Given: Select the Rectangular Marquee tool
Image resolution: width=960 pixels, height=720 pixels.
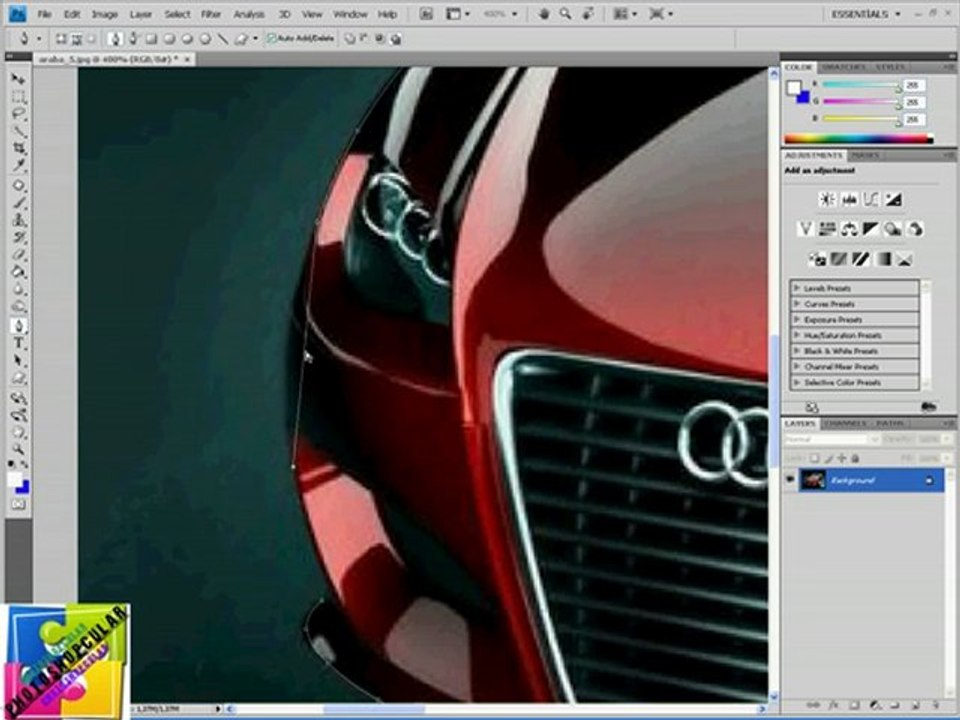Looking at the screenshot, I should point(19,97).
